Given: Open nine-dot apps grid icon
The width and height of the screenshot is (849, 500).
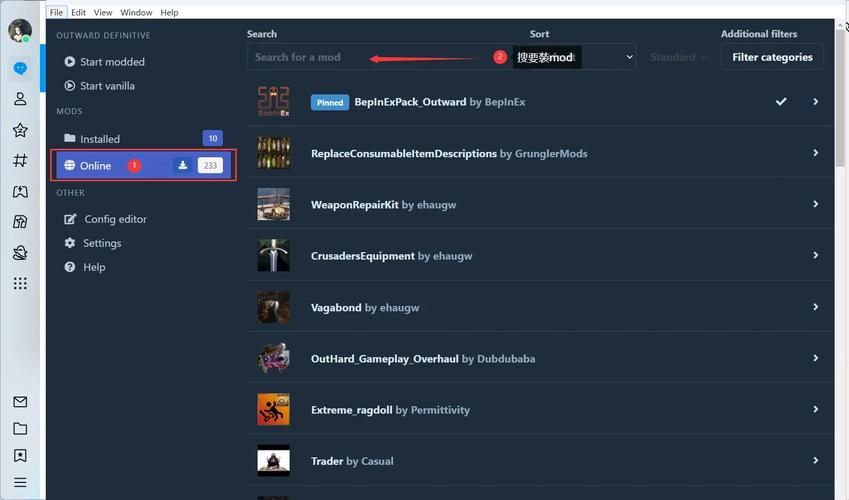Looking at the screenshot, I should click(20, 283).
